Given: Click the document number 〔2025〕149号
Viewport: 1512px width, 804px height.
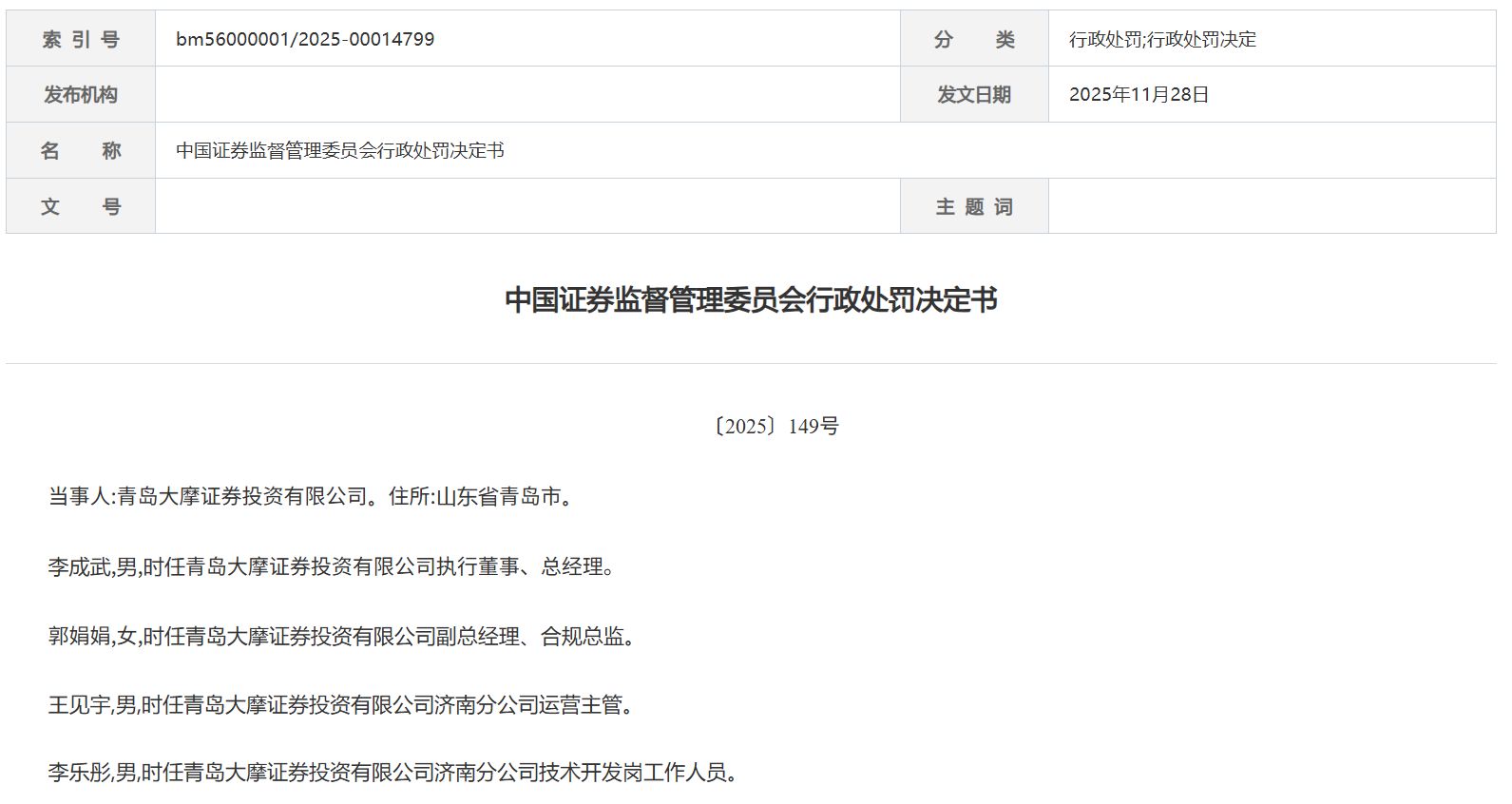Looking at the screenshot, I should 775,427.
